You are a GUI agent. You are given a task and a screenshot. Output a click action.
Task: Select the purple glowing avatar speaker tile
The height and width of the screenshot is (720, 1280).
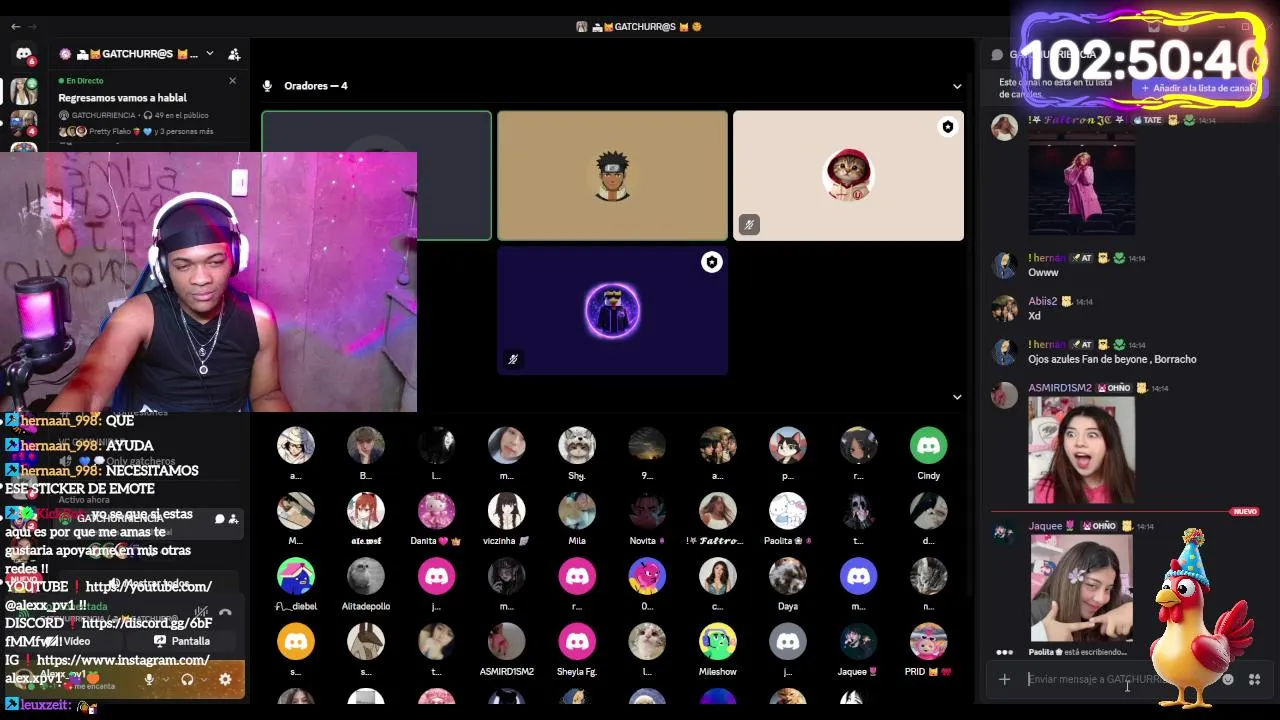[612, 310]
